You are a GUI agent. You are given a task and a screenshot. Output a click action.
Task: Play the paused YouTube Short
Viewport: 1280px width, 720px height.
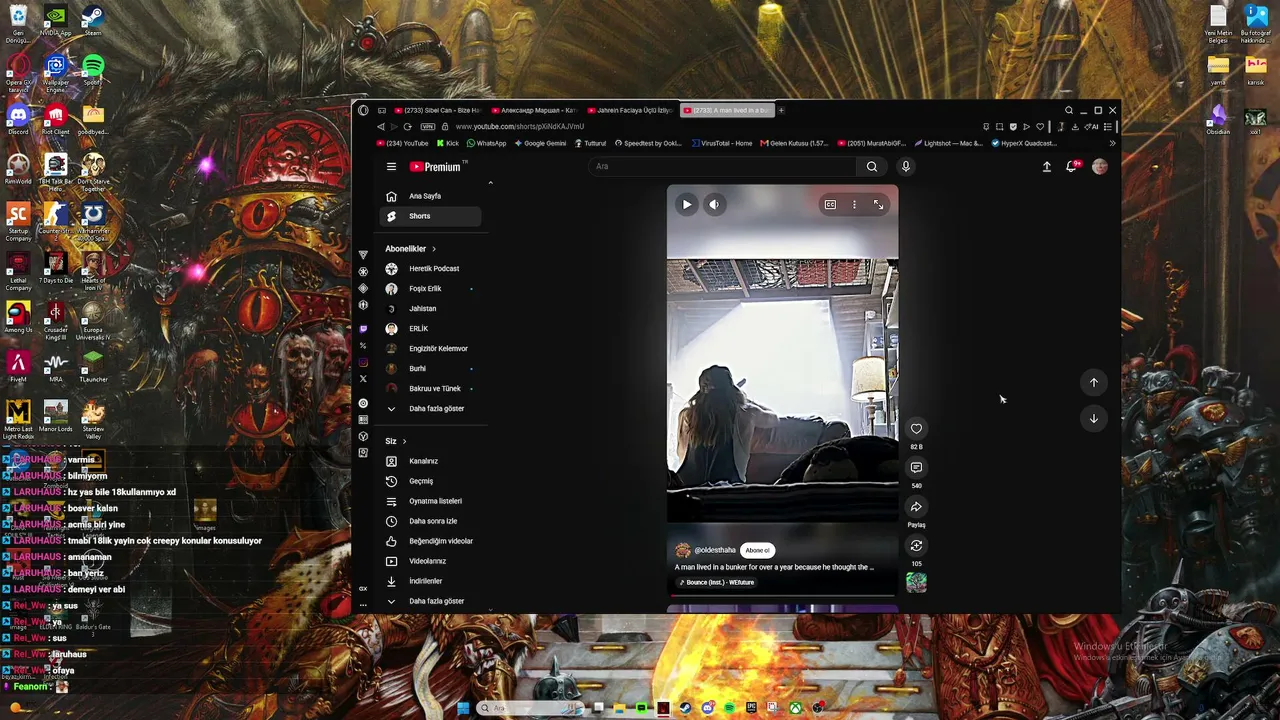686,204
